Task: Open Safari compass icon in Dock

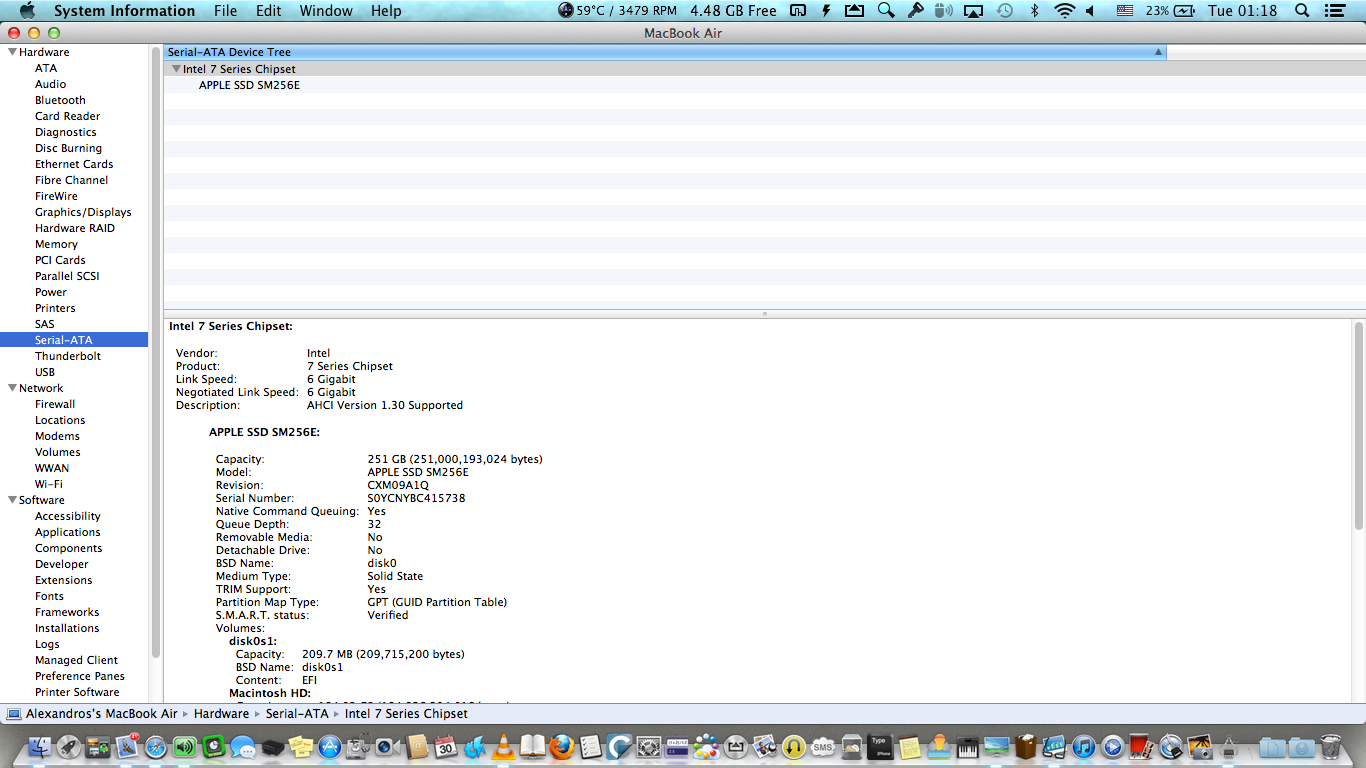Action: (155, 747)
